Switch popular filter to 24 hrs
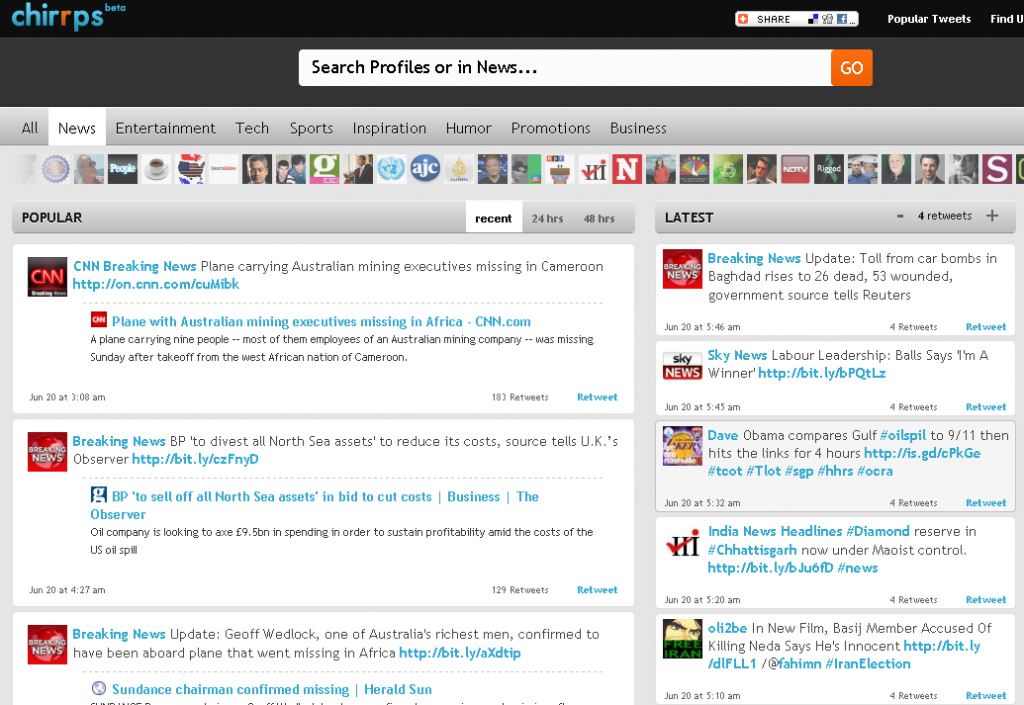 point(547,218)
